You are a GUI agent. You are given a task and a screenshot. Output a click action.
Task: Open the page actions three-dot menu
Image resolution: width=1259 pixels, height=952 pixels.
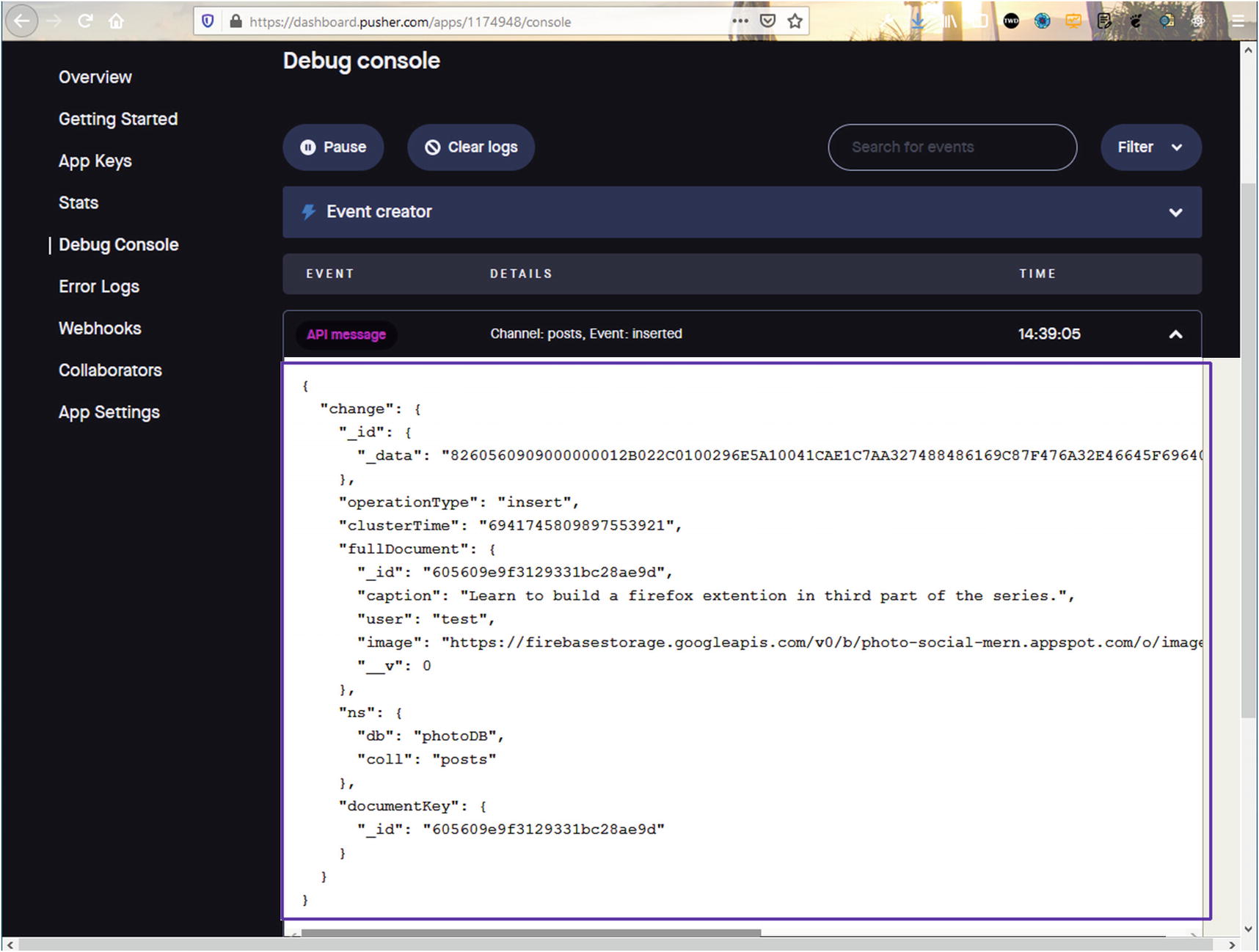click(740, 21)
